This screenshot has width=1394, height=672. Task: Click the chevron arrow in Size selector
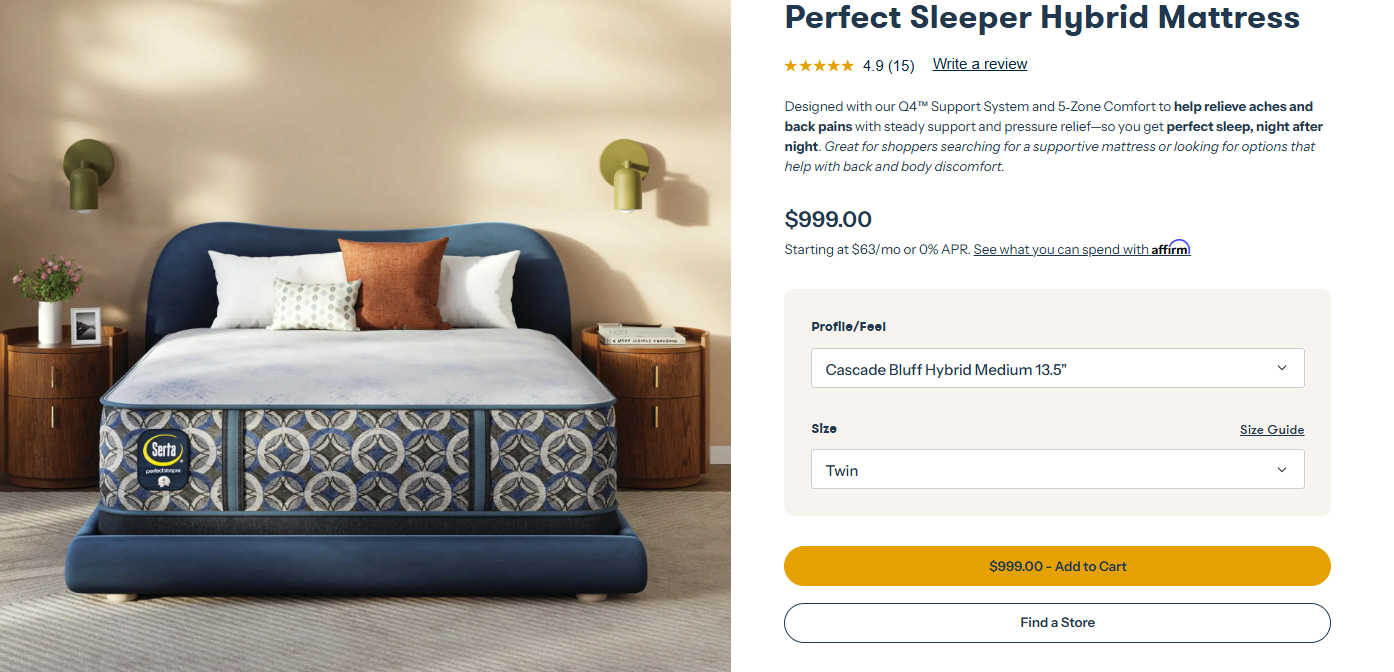coord(1282,469)
